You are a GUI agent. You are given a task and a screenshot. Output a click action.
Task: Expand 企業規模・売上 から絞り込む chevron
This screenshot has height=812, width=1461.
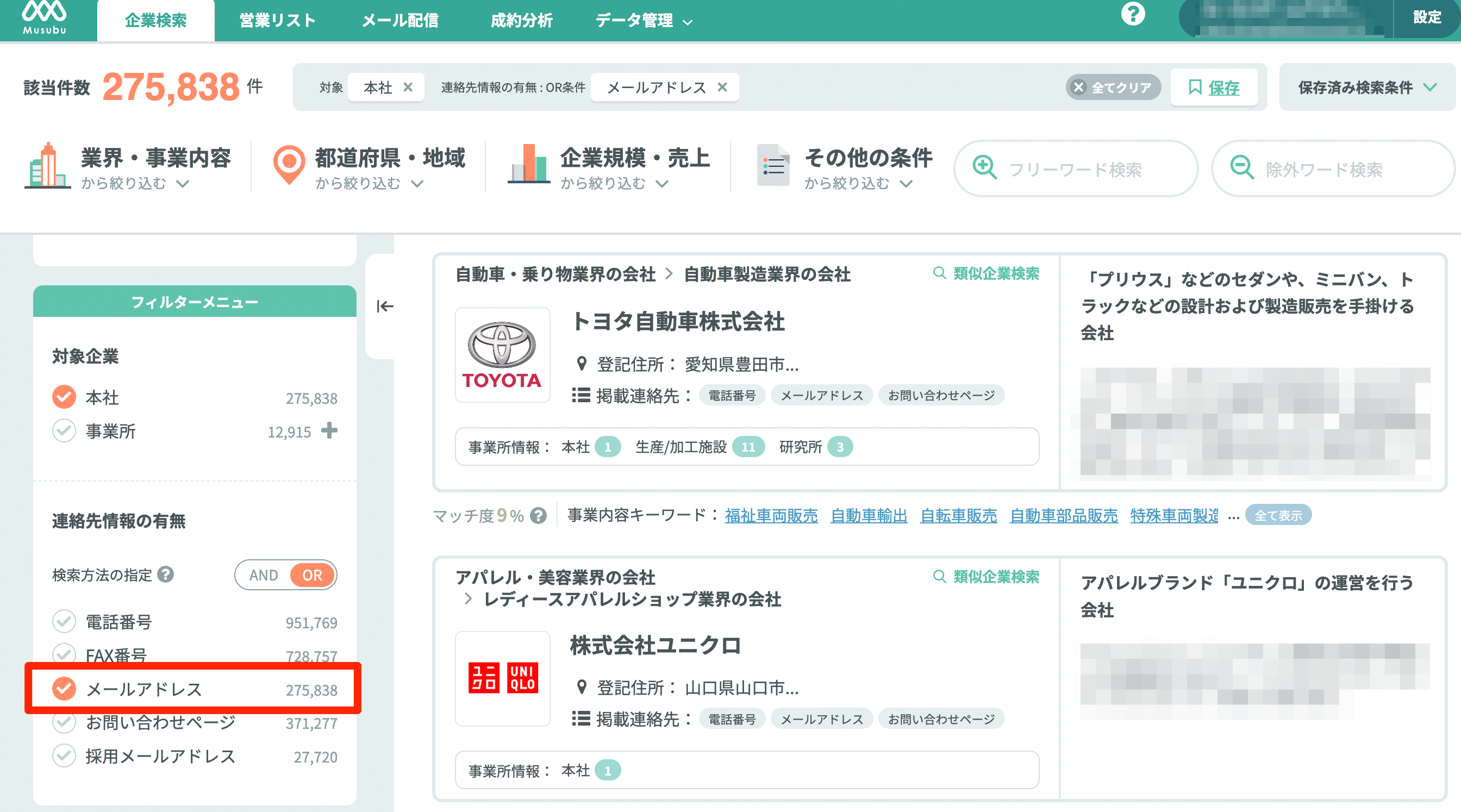tap(663, 184)
